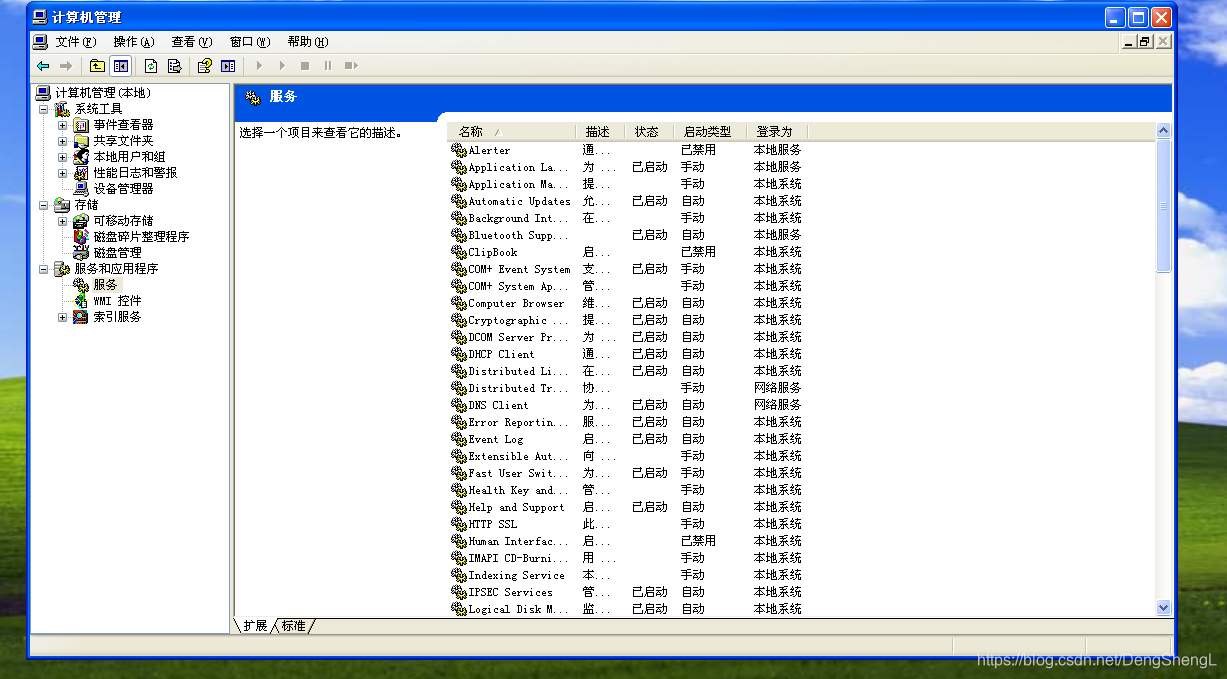Screen dimensions: 1227x679
Task: Open the 操作(A) menu
Action: pos(134,42)
